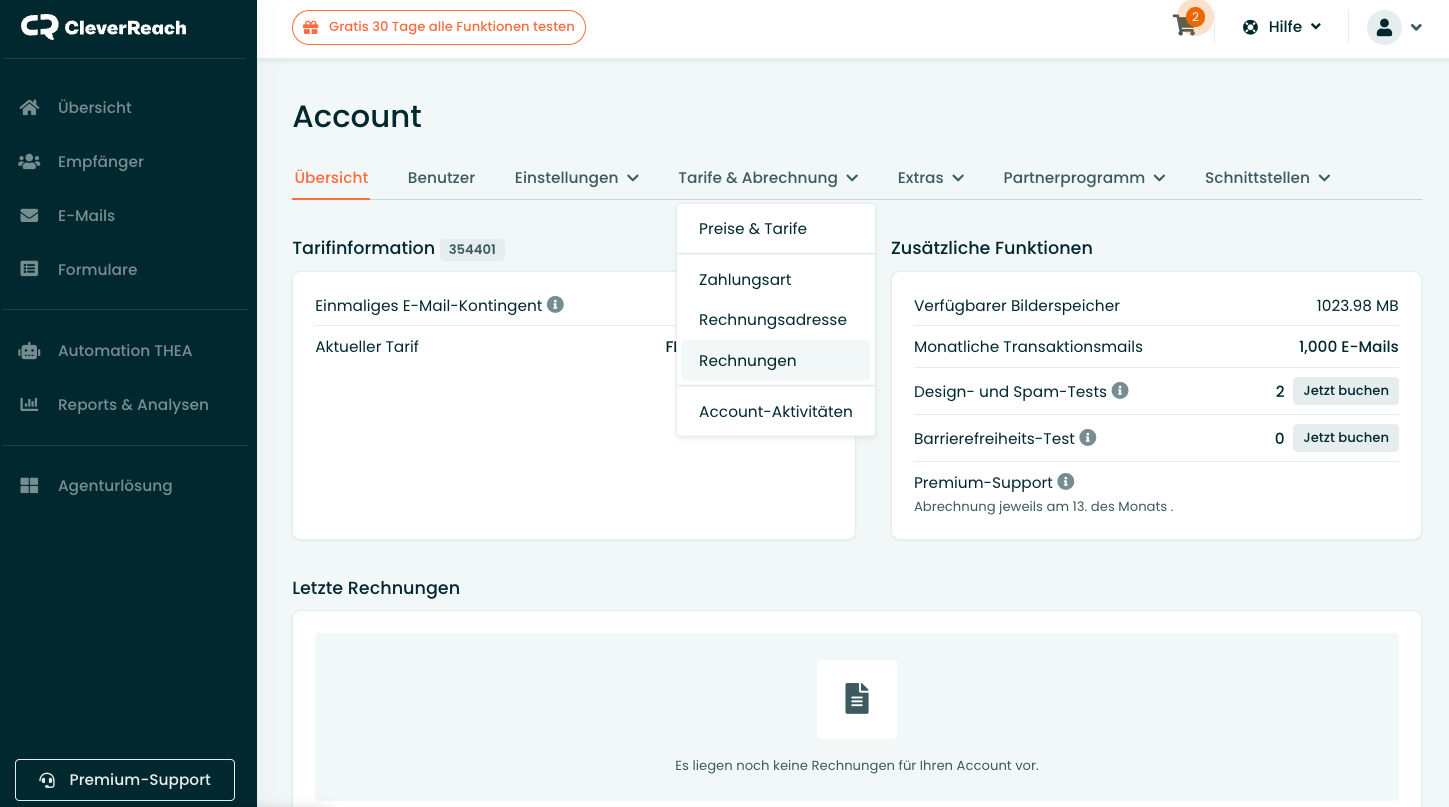Click the Formulare form icon
This screenshot has height=807, width=1449.
pos(29,269)
